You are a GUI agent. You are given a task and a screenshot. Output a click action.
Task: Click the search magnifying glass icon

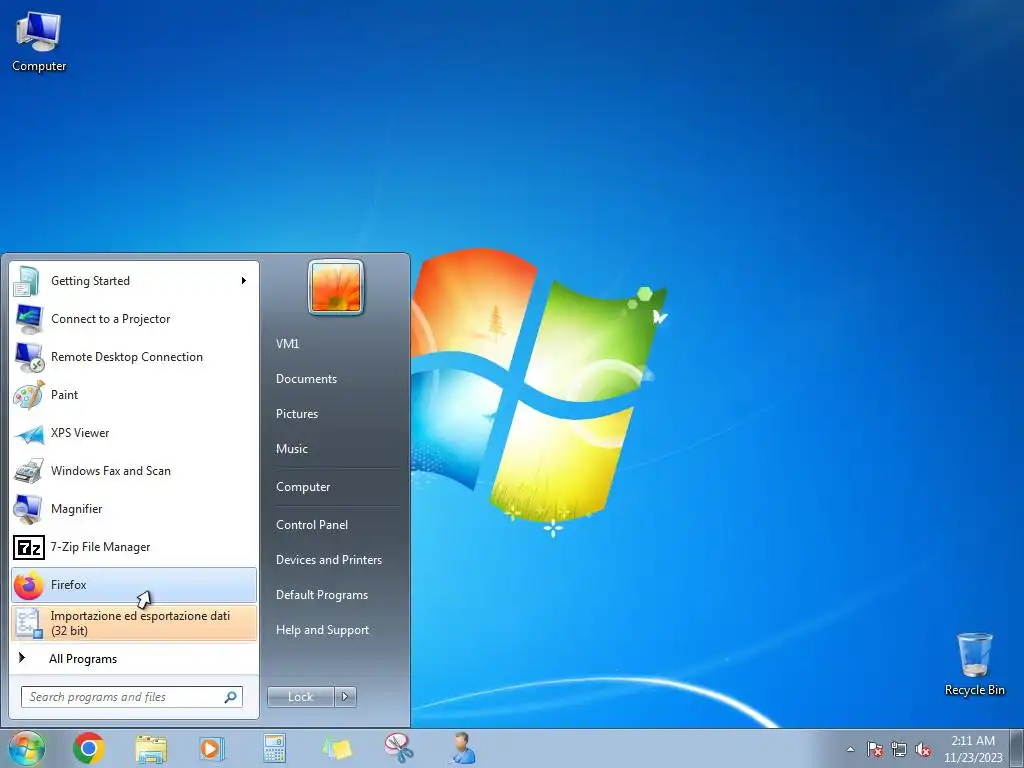pyautogui.click(x=231, y=697)
